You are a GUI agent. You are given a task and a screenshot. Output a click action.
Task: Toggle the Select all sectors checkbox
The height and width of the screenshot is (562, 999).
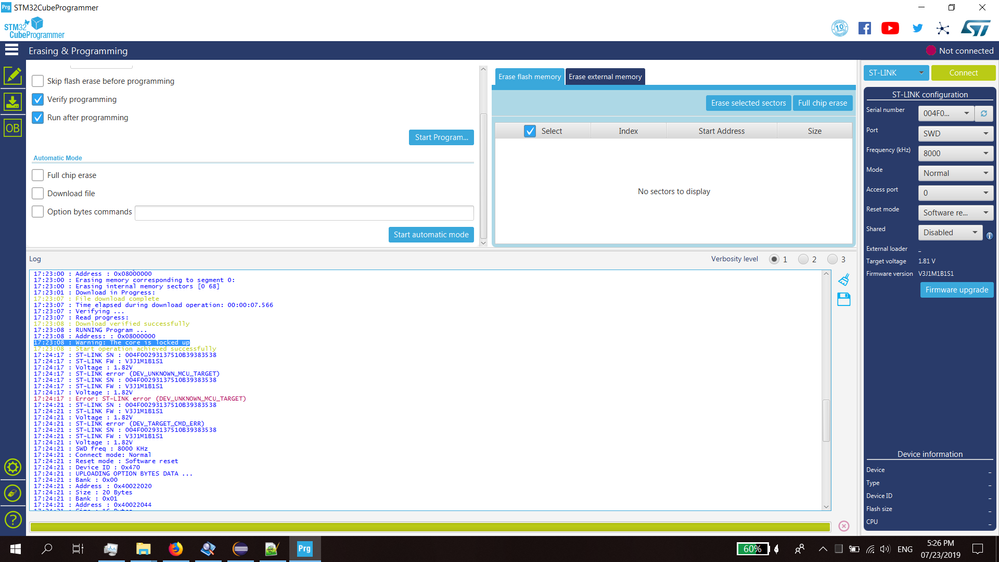point(529,131)
